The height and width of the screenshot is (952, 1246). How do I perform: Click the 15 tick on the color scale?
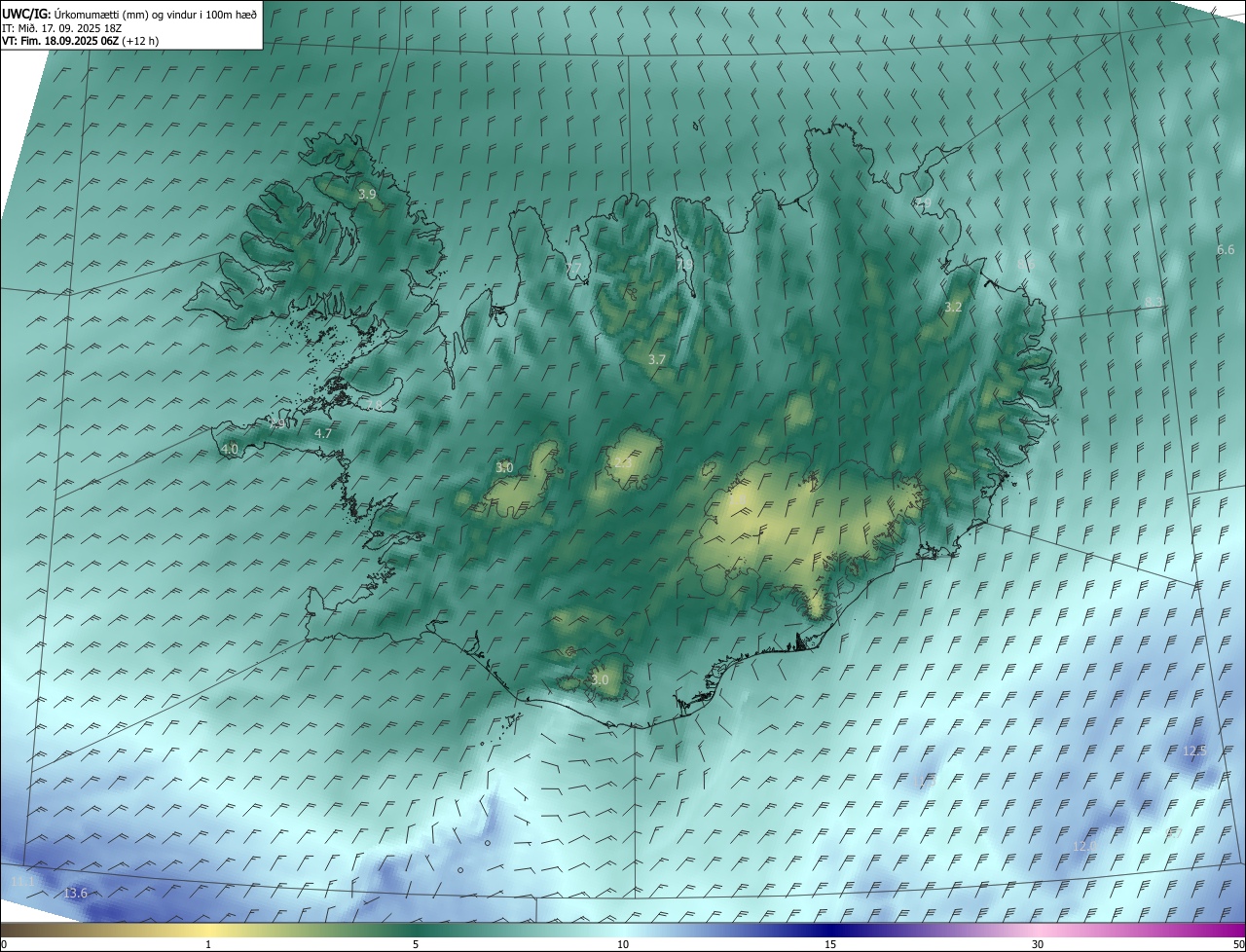pos(830,944)
